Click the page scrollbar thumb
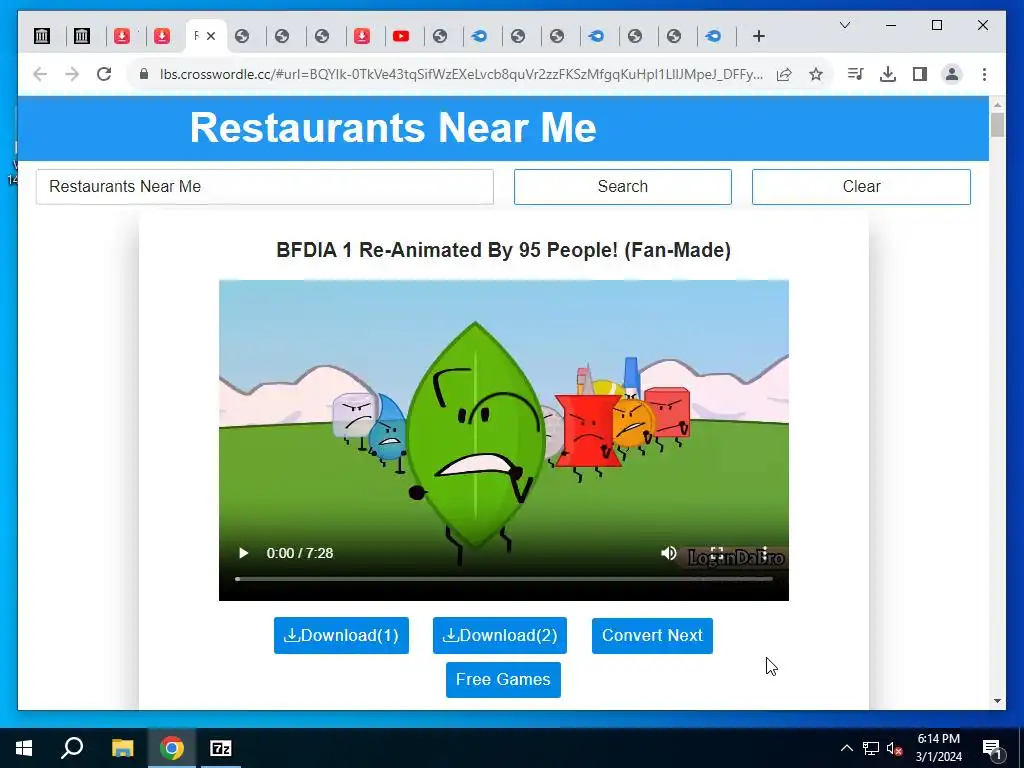Screen dimensions: 1024x768 coord(997,125)
